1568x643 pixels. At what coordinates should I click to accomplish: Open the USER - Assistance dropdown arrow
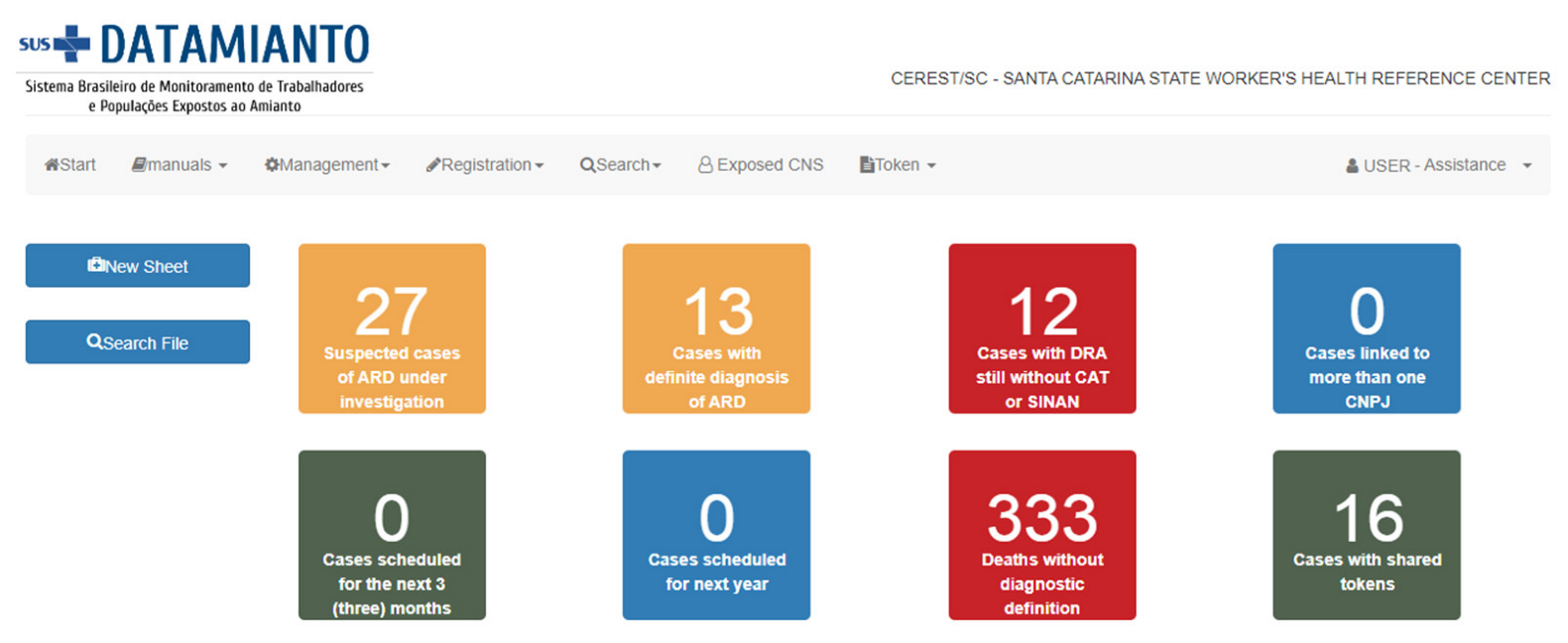click(x=1527, y=166)
